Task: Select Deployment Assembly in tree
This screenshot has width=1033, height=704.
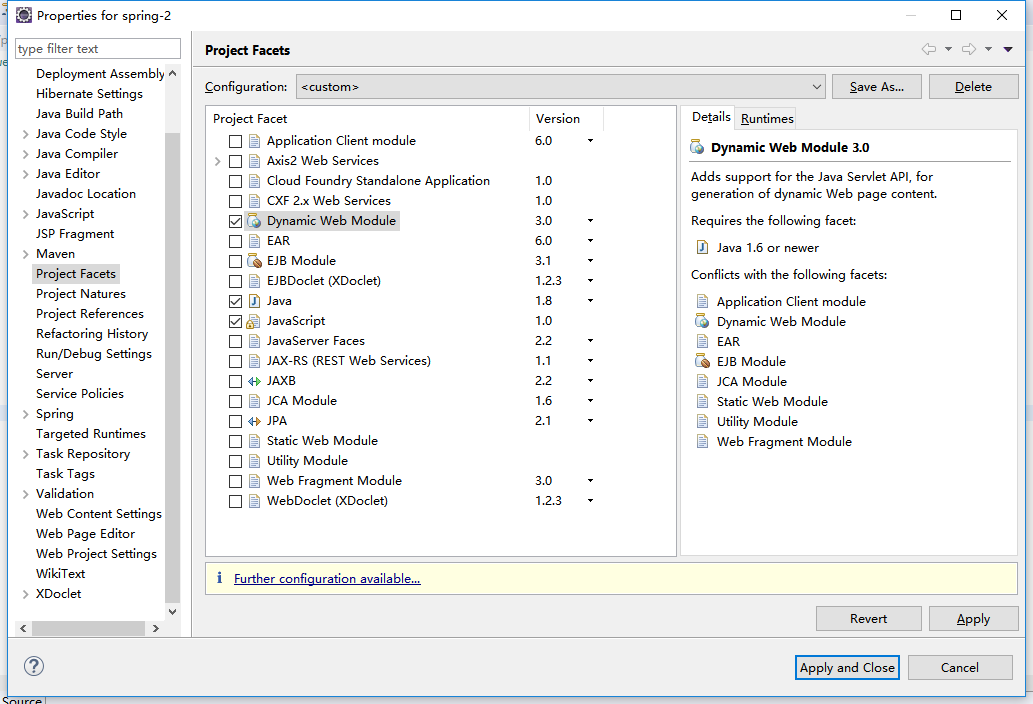Action: pos(100,74)
